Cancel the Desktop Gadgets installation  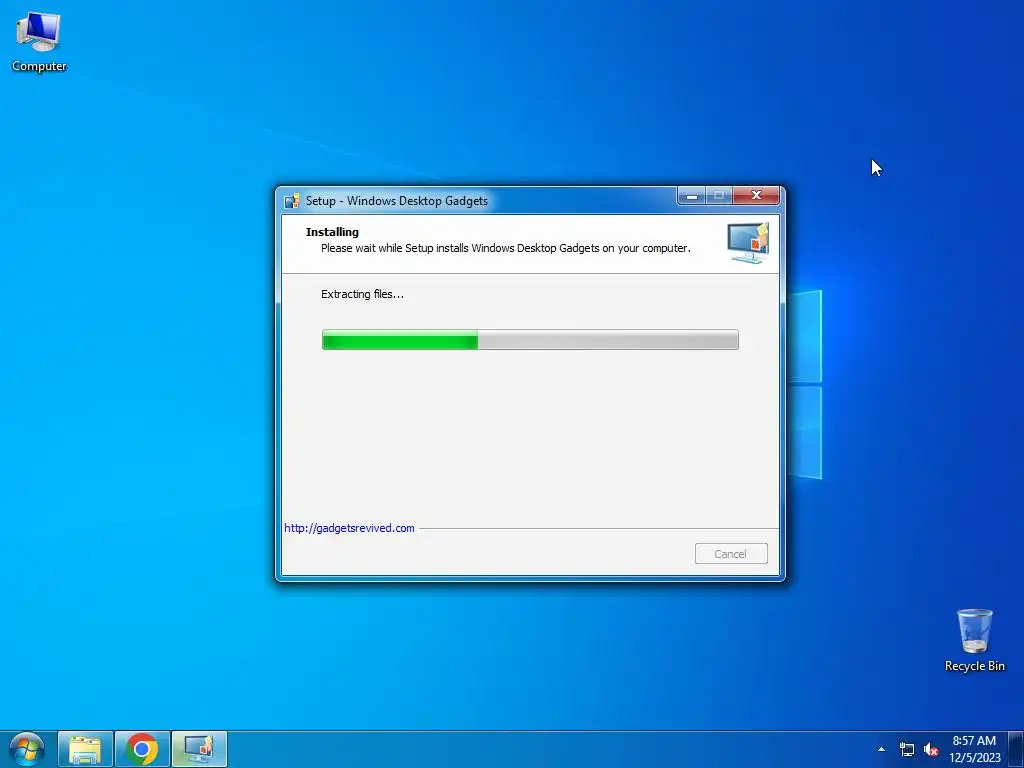pyautogui.click(x=731, y=554)
